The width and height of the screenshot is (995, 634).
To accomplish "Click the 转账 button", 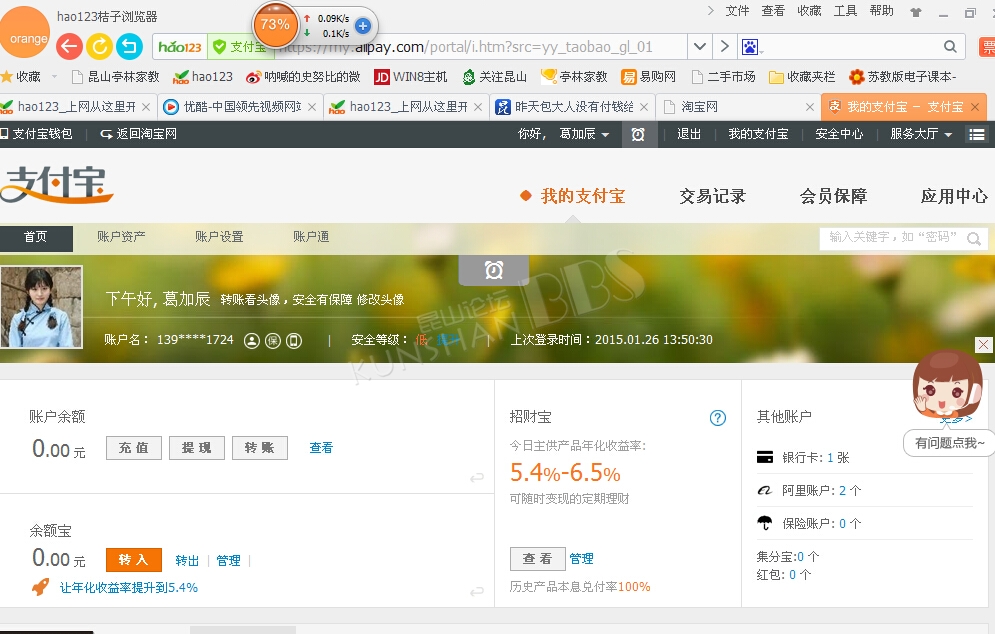I will click(x=260, y=448).
